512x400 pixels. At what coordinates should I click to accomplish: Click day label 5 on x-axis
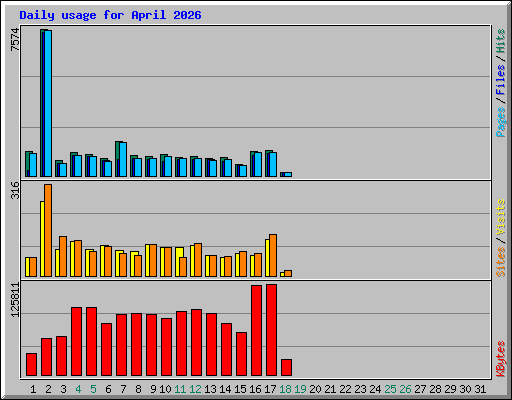coord(93,389)
